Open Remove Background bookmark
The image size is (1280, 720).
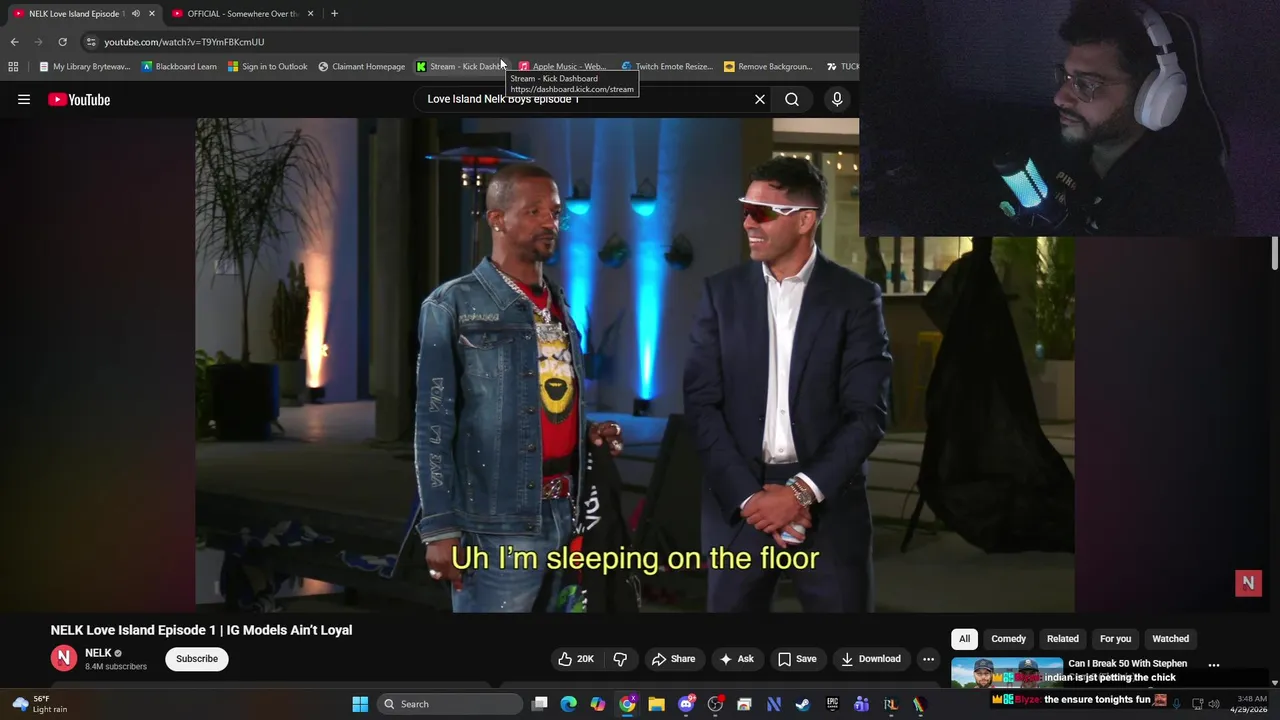pos(768,67)
